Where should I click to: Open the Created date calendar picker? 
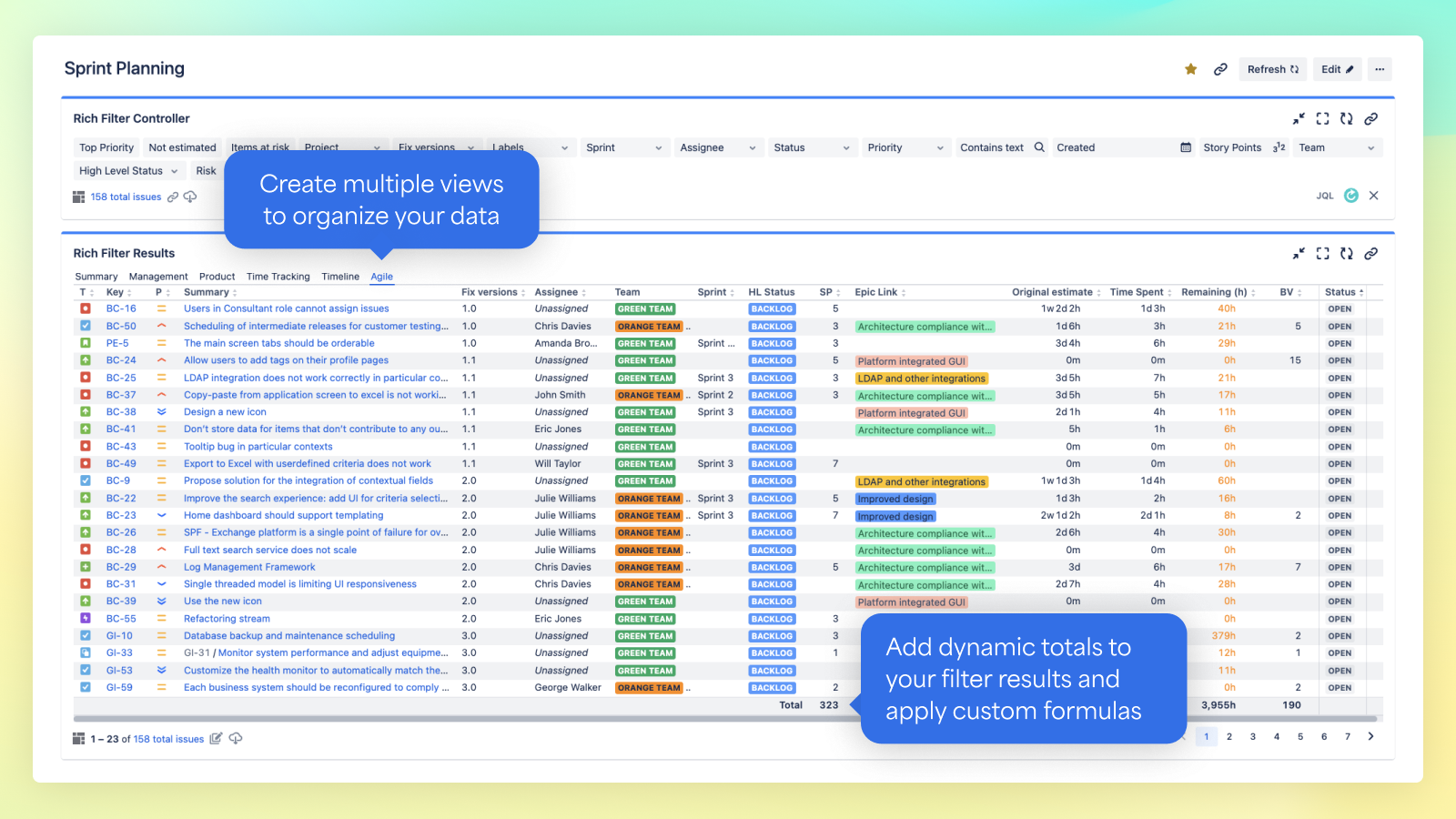point(1186,147)
